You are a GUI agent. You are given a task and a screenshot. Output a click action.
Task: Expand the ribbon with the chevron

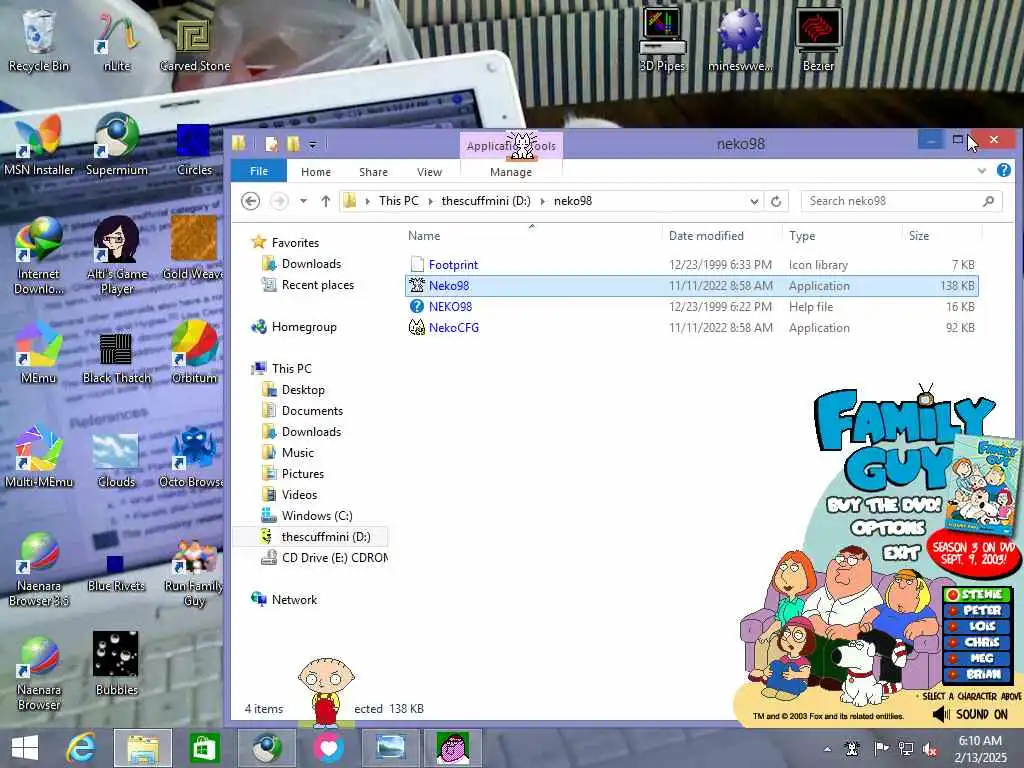982,170
